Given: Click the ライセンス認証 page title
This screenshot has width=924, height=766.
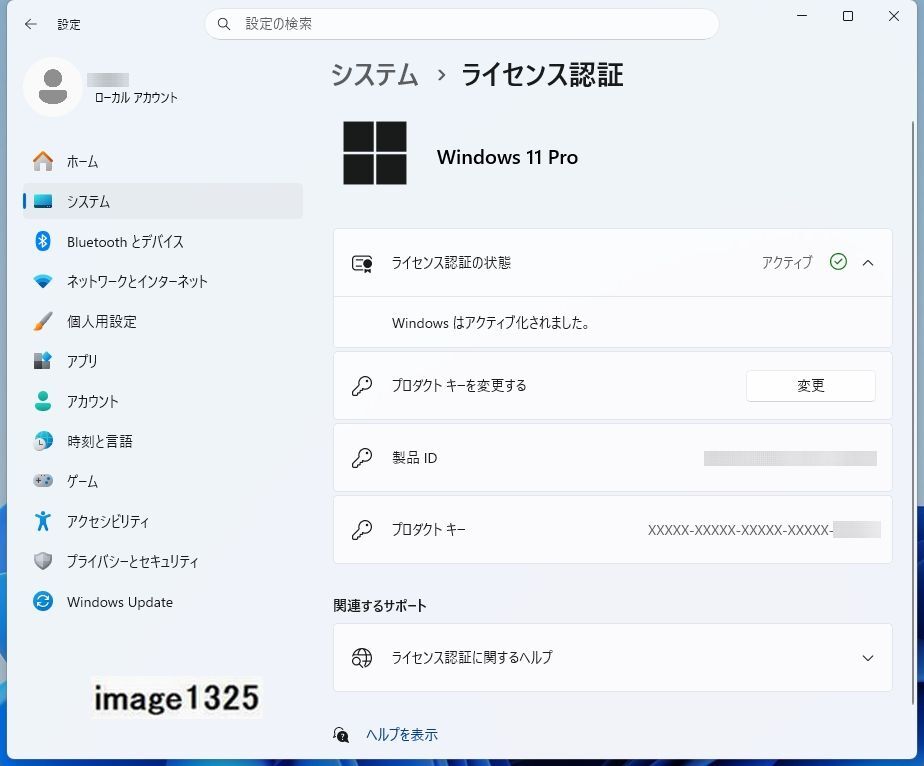Looking at the screenshot, I should pos(542,75).
